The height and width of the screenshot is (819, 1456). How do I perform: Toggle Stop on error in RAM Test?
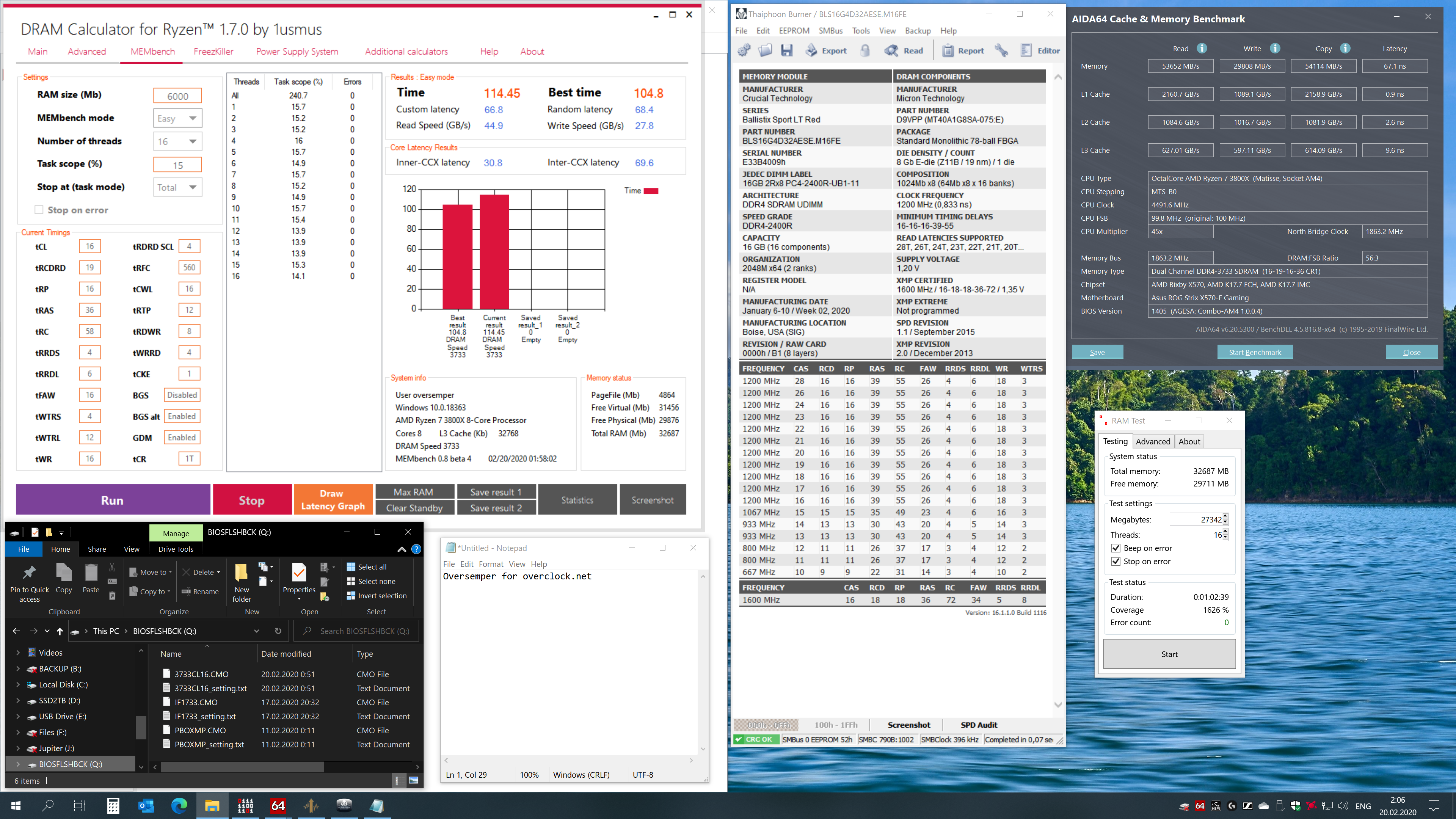[1116, 561]
